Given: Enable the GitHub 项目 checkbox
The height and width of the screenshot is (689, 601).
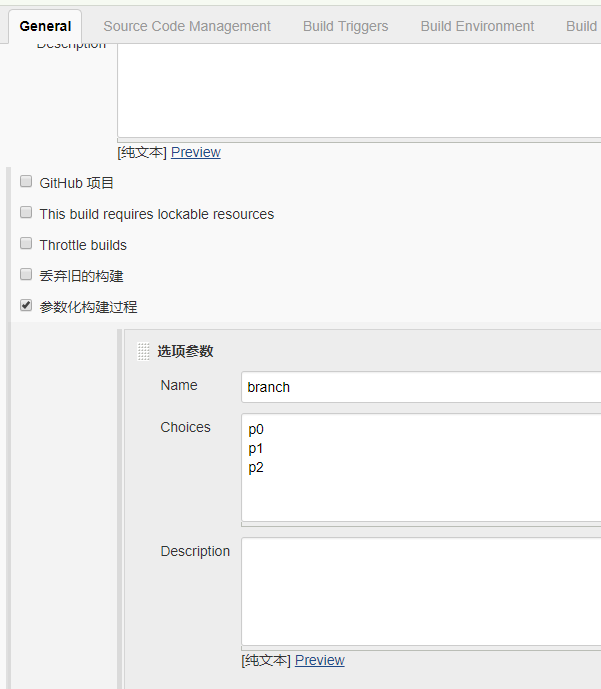Looking at the screenshot, I should coord(26,181).
